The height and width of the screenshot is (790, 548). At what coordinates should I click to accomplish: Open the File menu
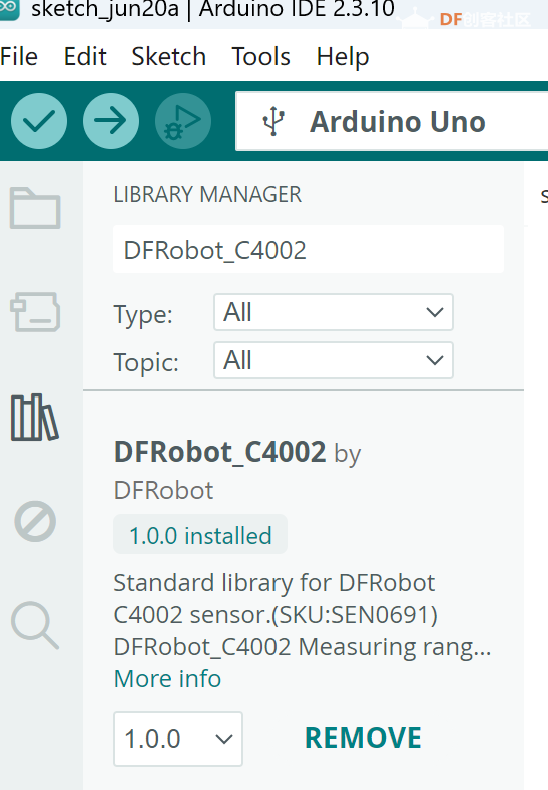click(19, 56)
